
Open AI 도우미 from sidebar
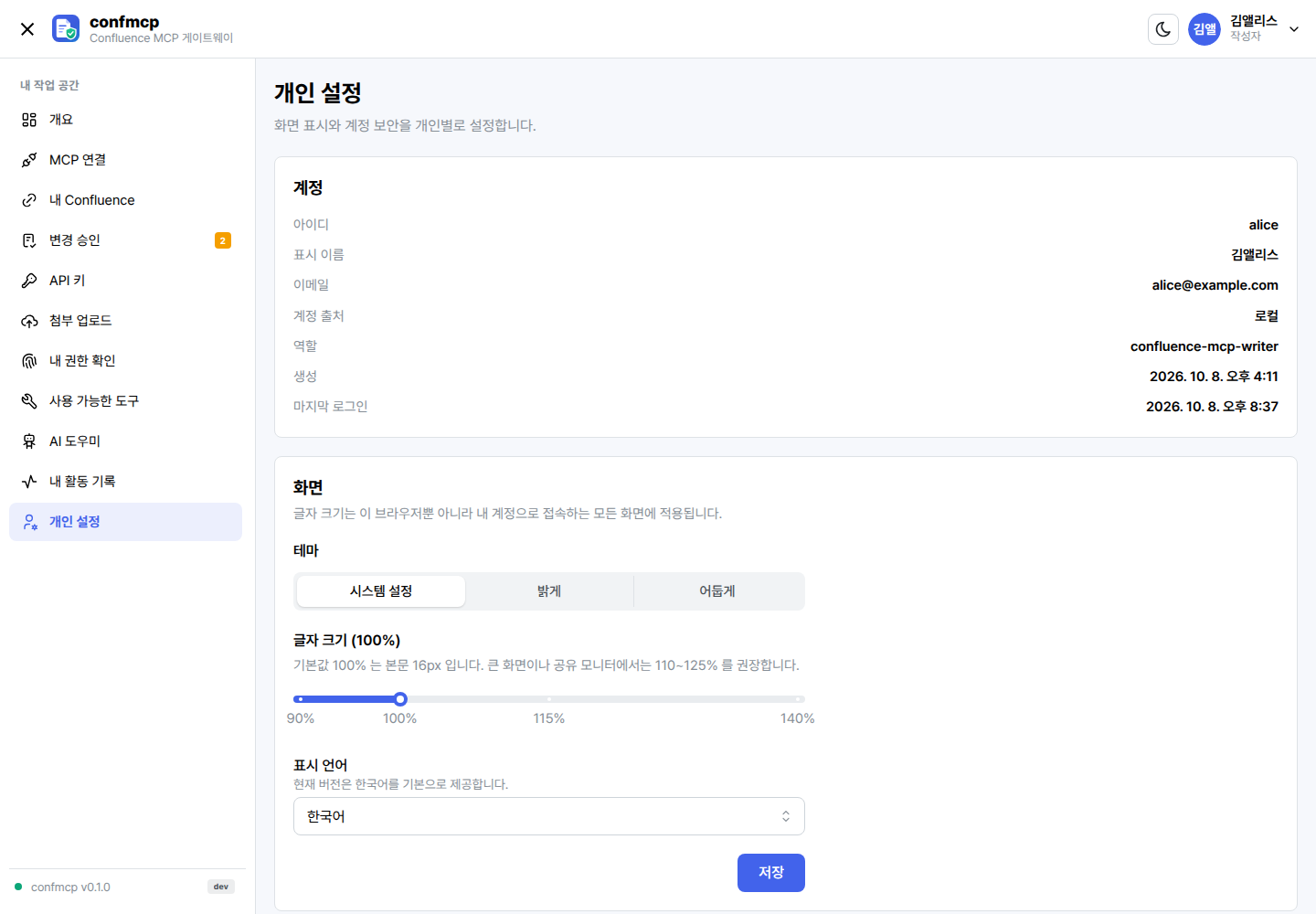125,441
